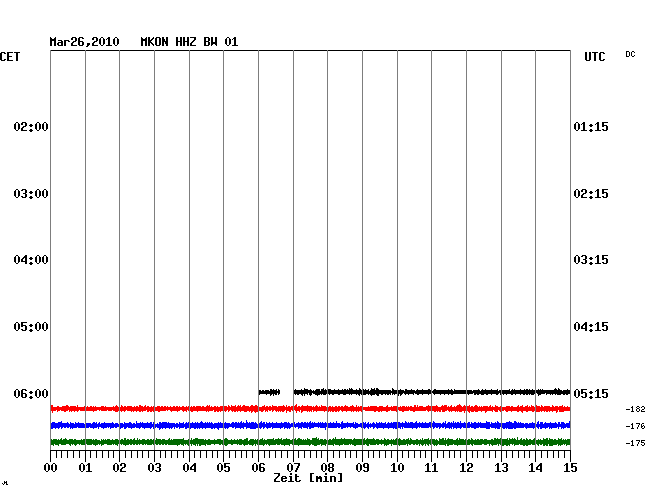Click minute tick label 10

click(x=397, y=468)
